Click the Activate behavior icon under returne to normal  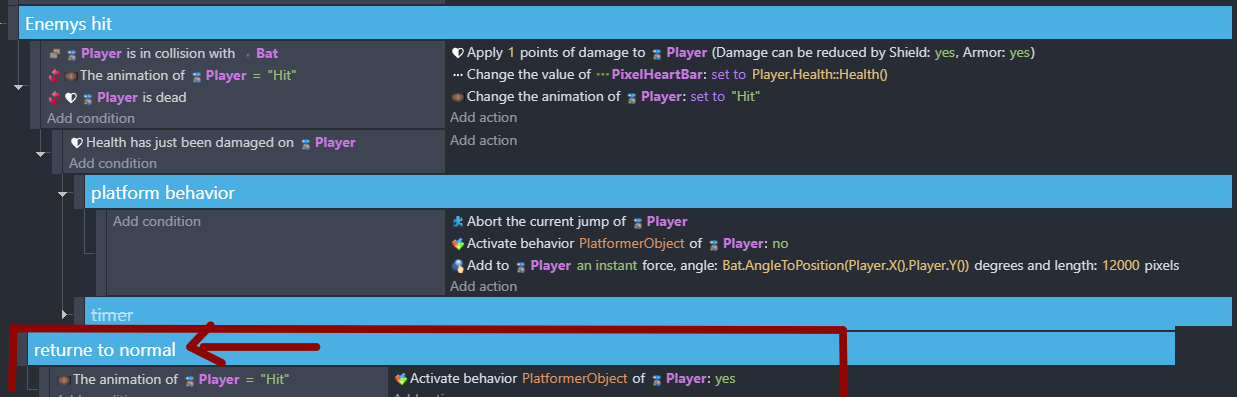pyautogui.click(x=402, y=379)
